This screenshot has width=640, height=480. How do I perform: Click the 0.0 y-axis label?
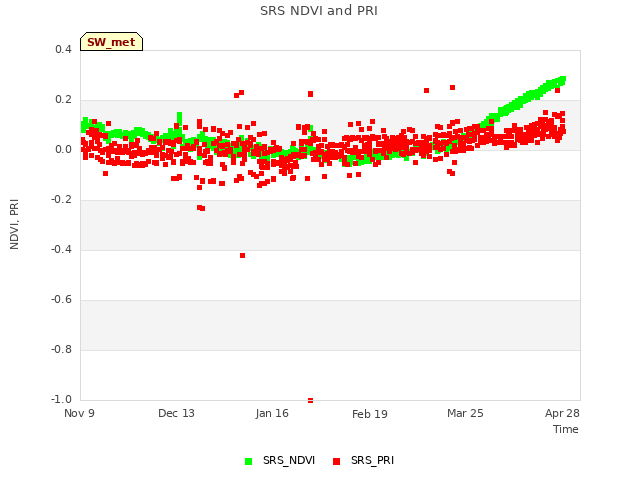coord(63,150)
